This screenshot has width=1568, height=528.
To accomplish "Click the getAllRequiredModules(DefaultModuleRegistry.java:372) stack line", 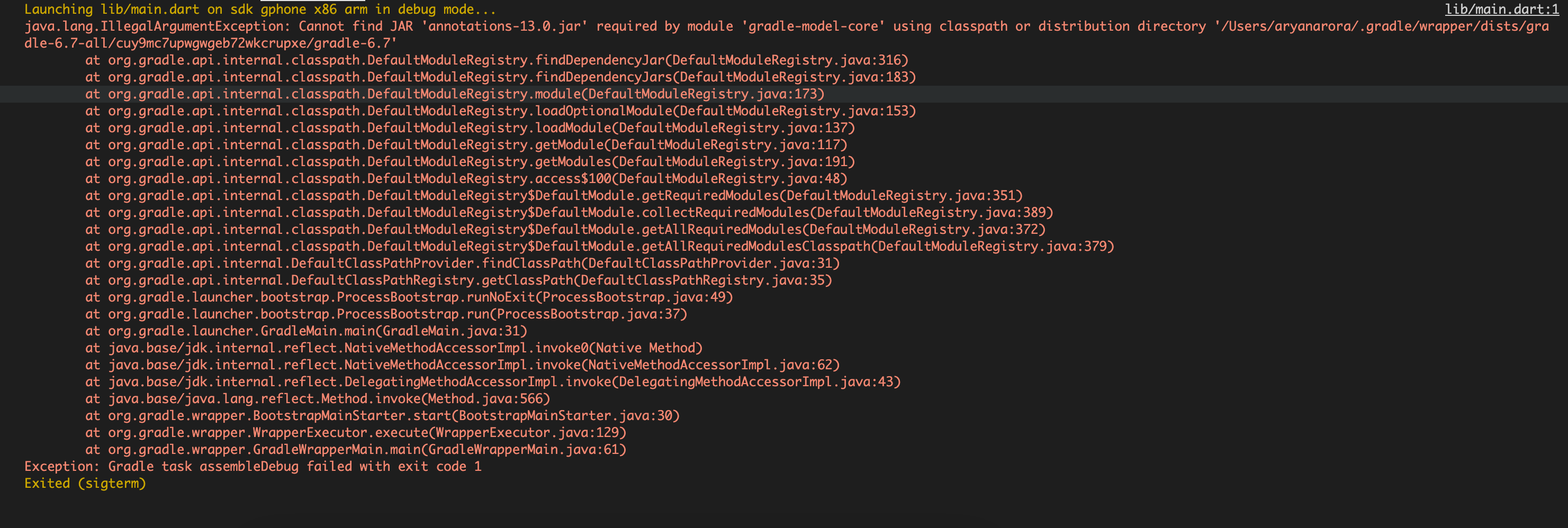I will click(x=565, y=229).
